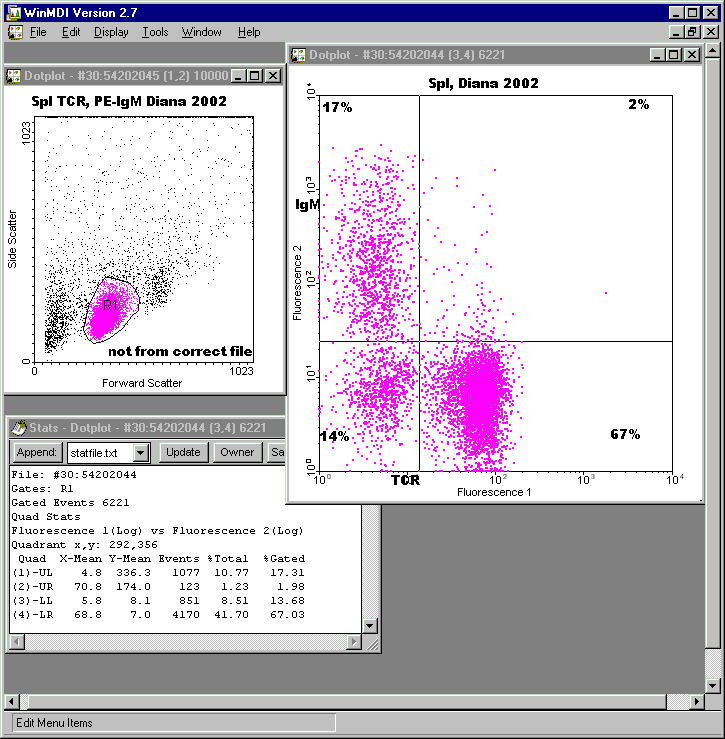Open the statfile.txt dropdown list
The width and height of the screenshot is (725, 739).
140,452
